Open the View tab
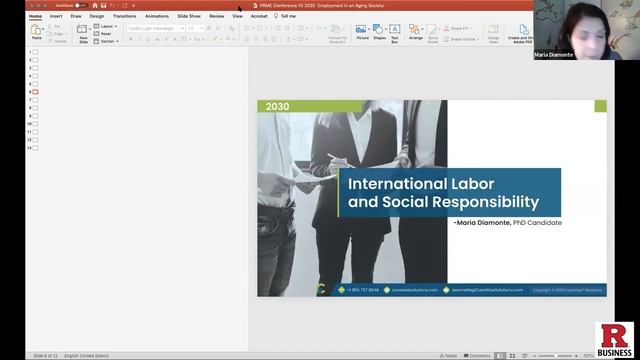Screen dimensions: 640x360 [x=238, y=16]
